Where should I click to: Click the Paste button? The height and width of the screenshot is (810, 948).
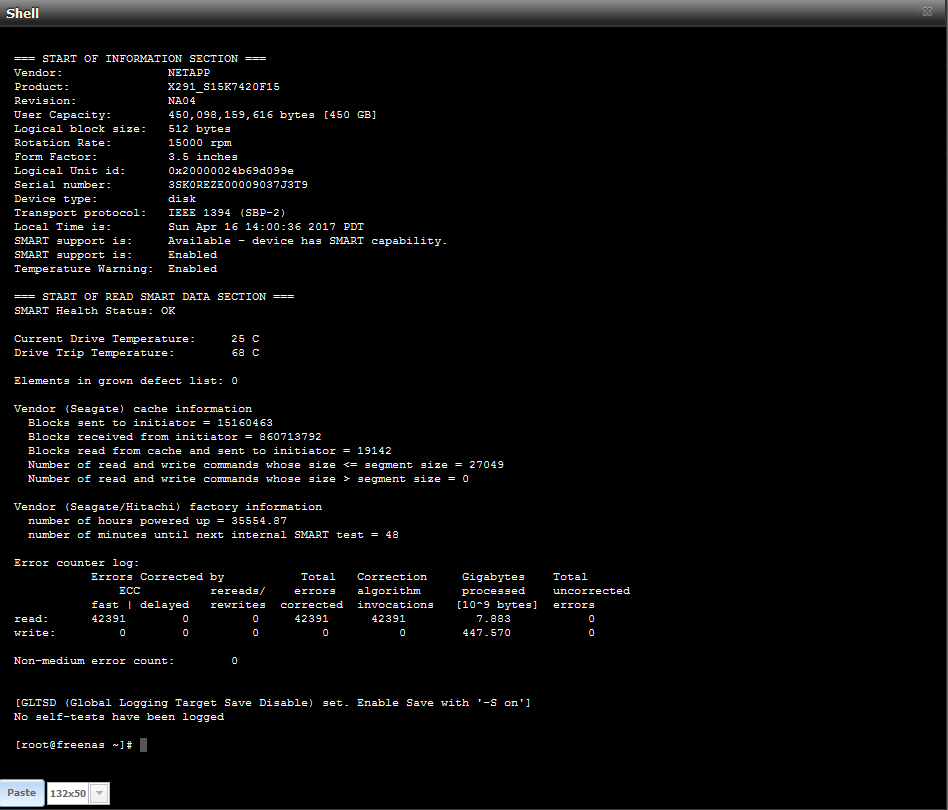click(x=22, y=792)
